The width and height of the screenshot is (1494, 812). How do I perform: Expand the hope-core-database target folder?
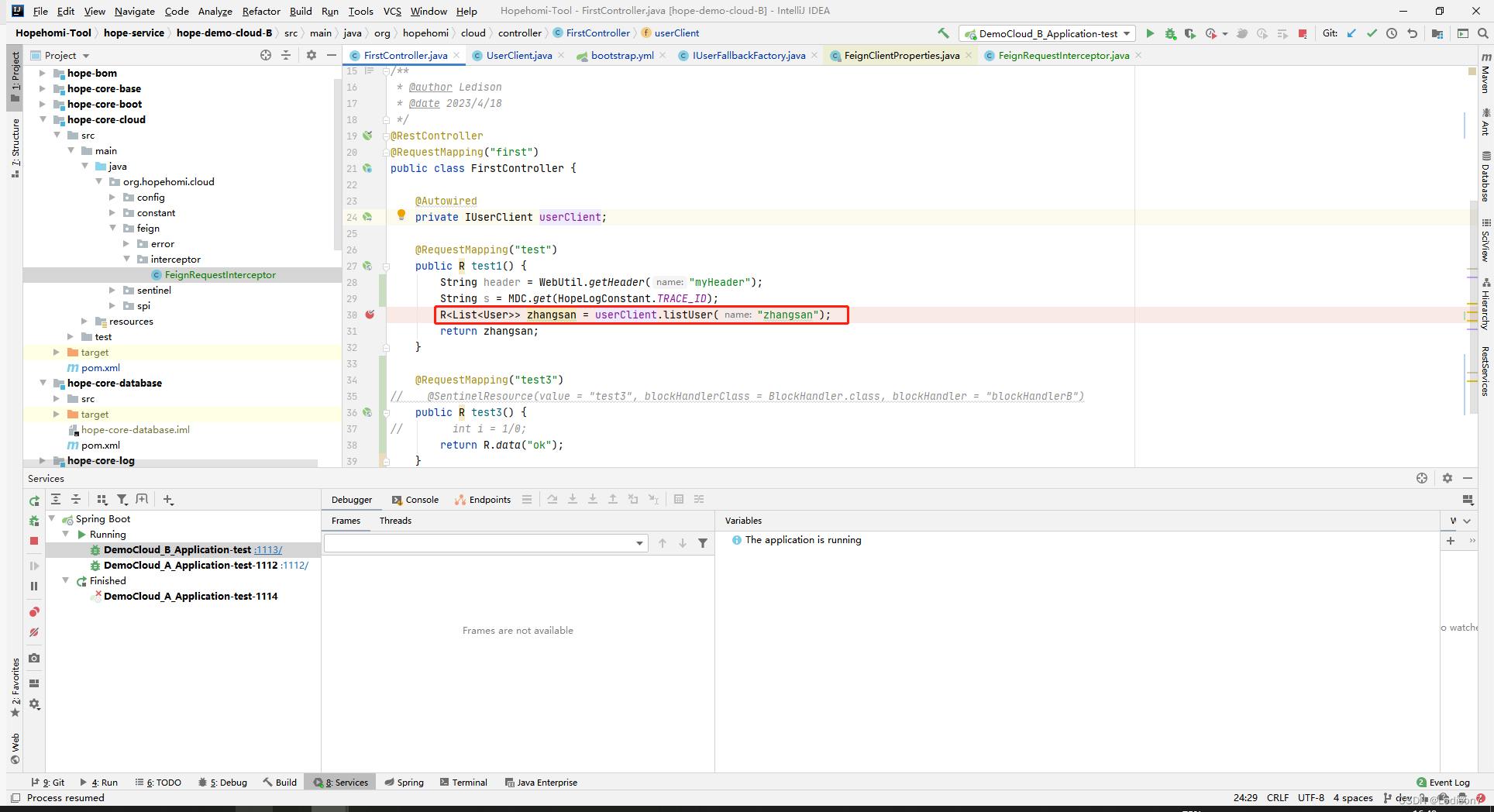coord(57,414)
